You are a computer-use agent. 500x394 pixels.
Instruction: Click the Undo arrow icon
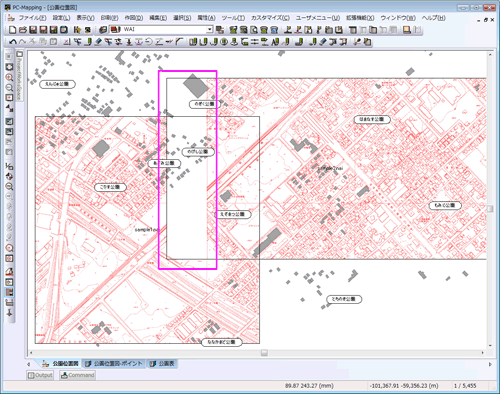pyautogui.click(x=13, y=42)
